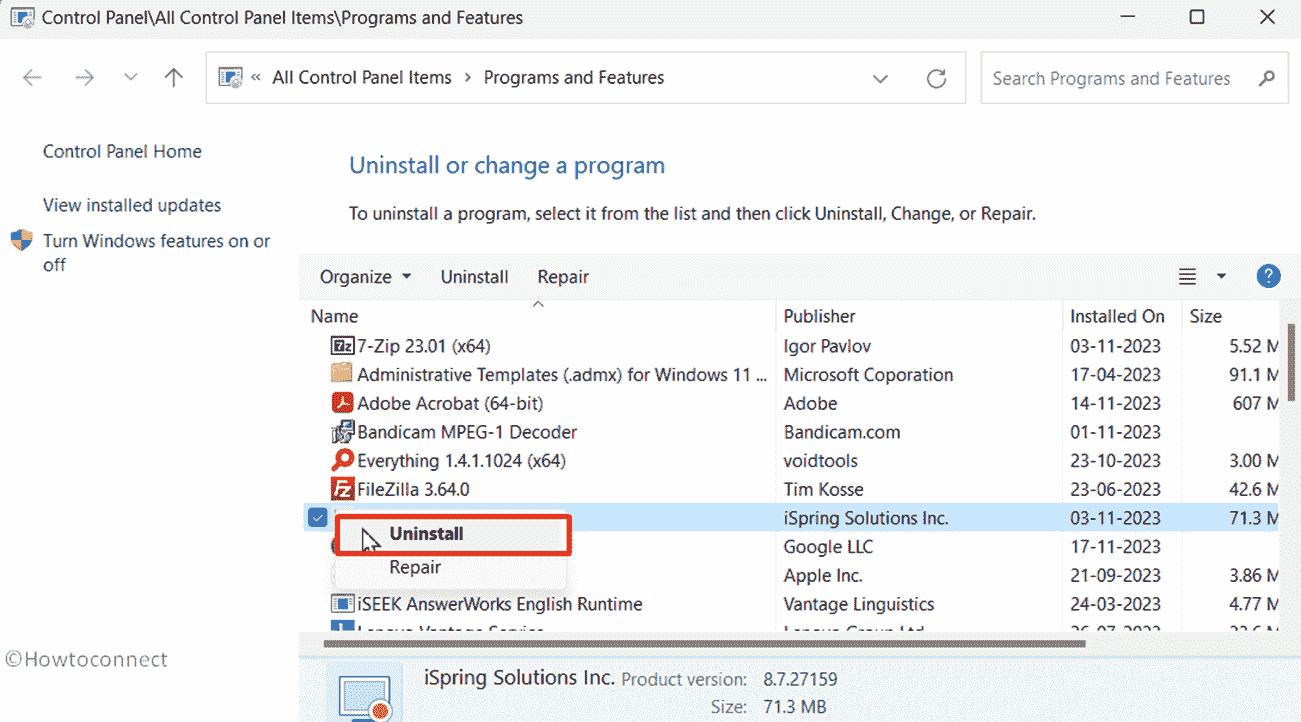The width and height of the screenshot is (1301, 722).
Task: Click Repair in the toolbar
Action: (x=563, y=277)
